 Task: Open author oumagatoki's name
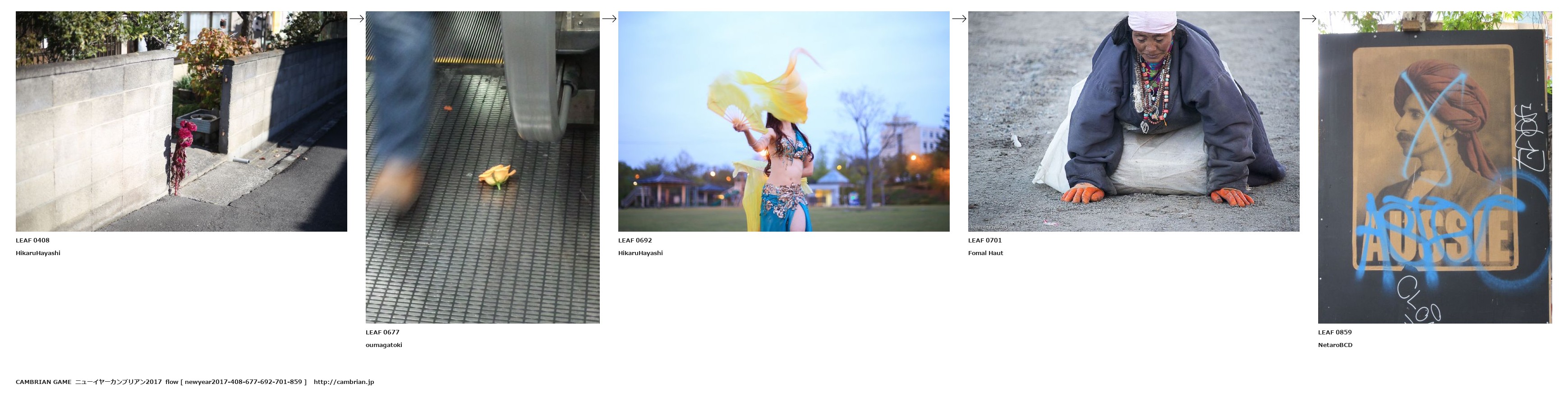click(x=383, y=345)
